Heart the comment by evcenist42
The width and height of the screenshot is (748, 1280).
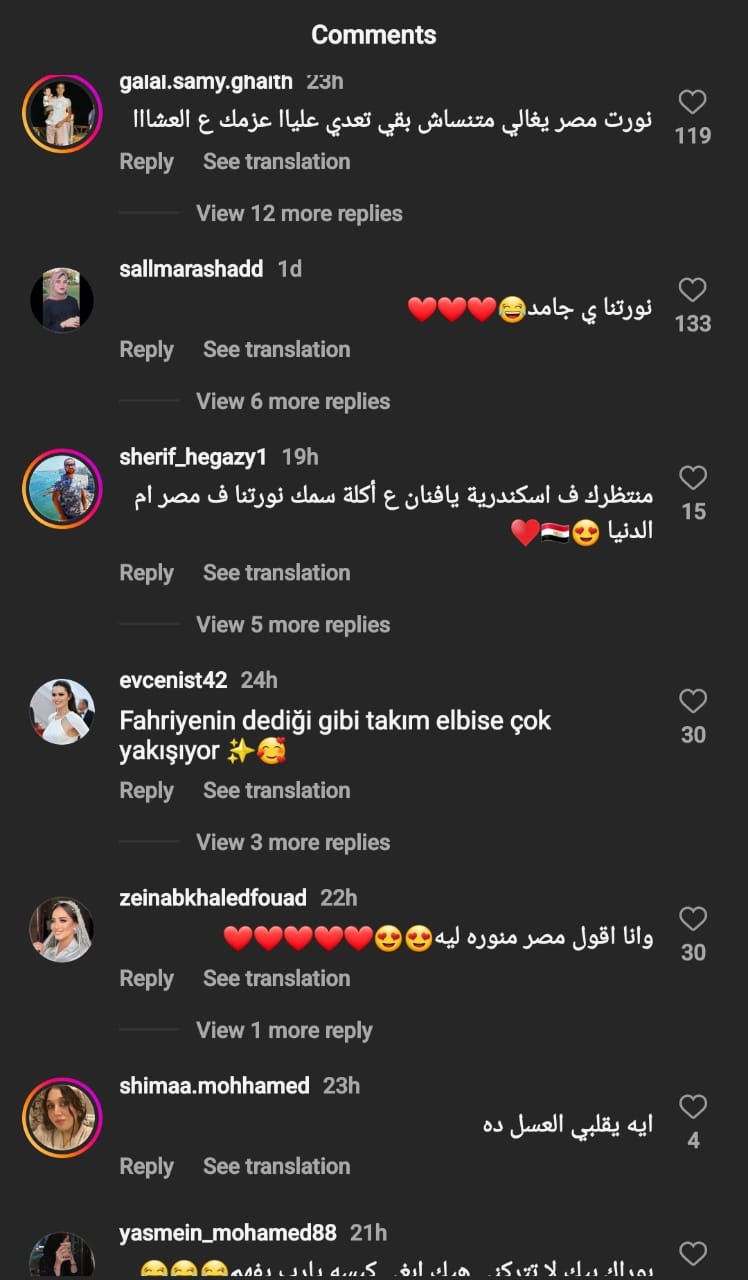tap(693, 701)
